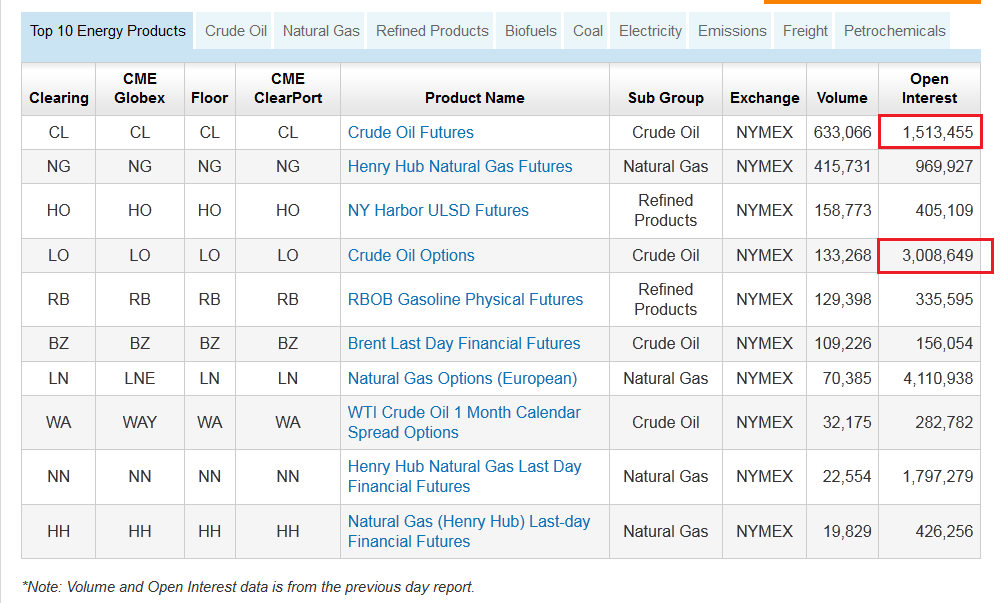Click Brent Last Day Financial Futures
Image resolution: width=1005 pixels, height=603 pixels.
464,343
